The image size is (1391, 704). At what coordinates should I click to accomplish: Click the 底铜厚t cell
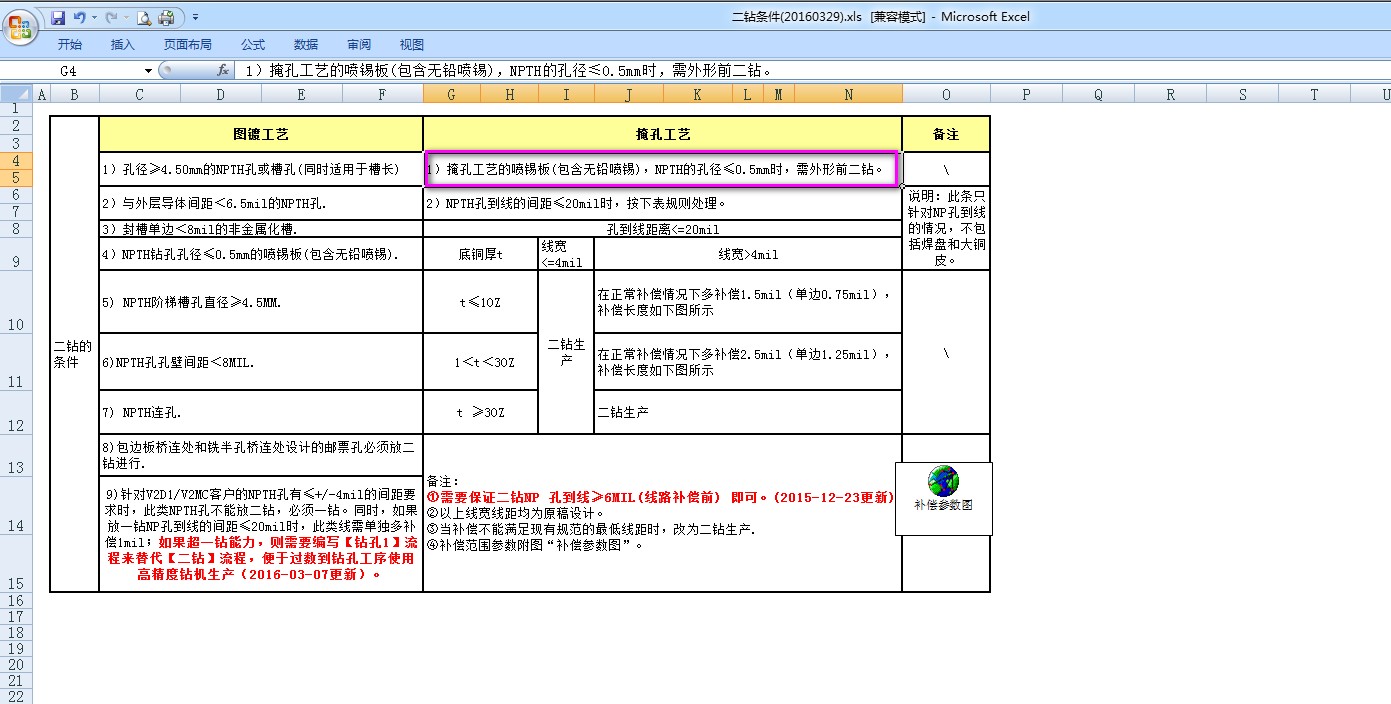(x=481, y=254)
